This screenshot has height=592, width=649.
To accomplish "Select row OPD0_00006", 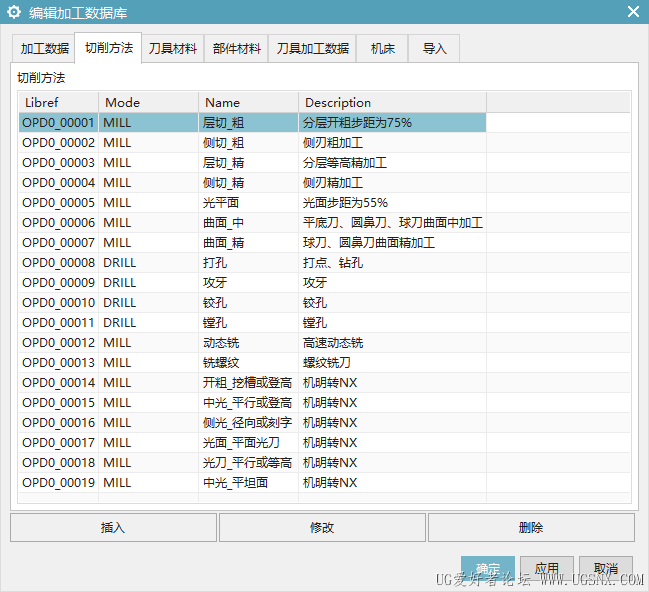I will pyautogui.click(x=252, y=223).
